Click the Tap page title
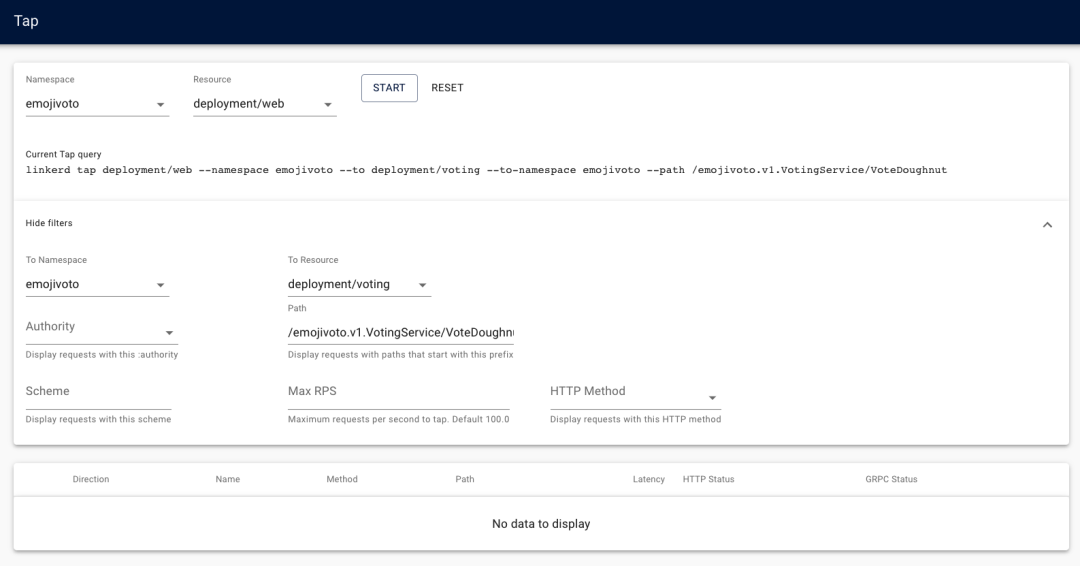This screenshot has width=1080, height=566. (26, 21)
